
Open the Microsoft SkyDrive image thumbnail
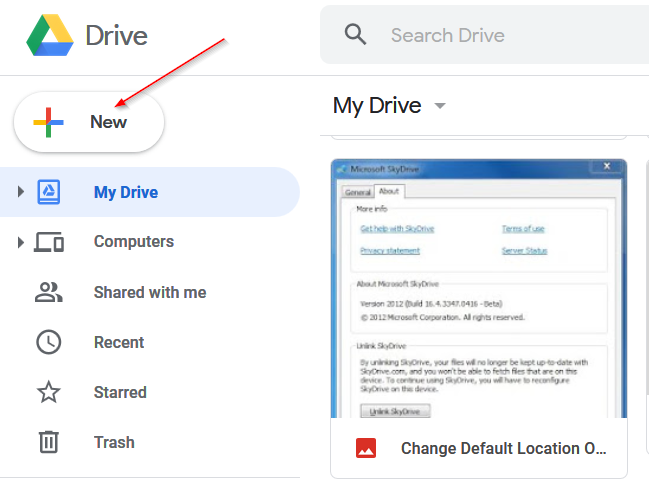(479, 289)
